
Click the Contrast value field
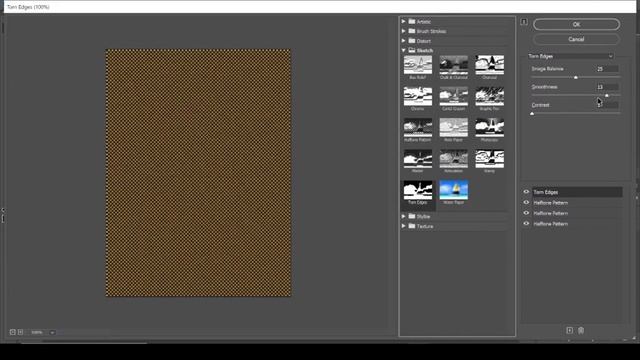[607, 105]
